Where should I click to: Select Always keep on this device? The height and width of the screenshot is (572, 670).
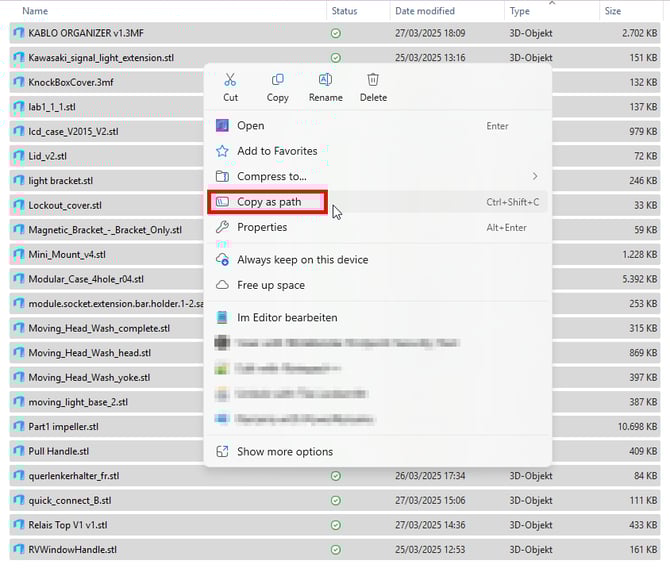(x=302, y=260)
